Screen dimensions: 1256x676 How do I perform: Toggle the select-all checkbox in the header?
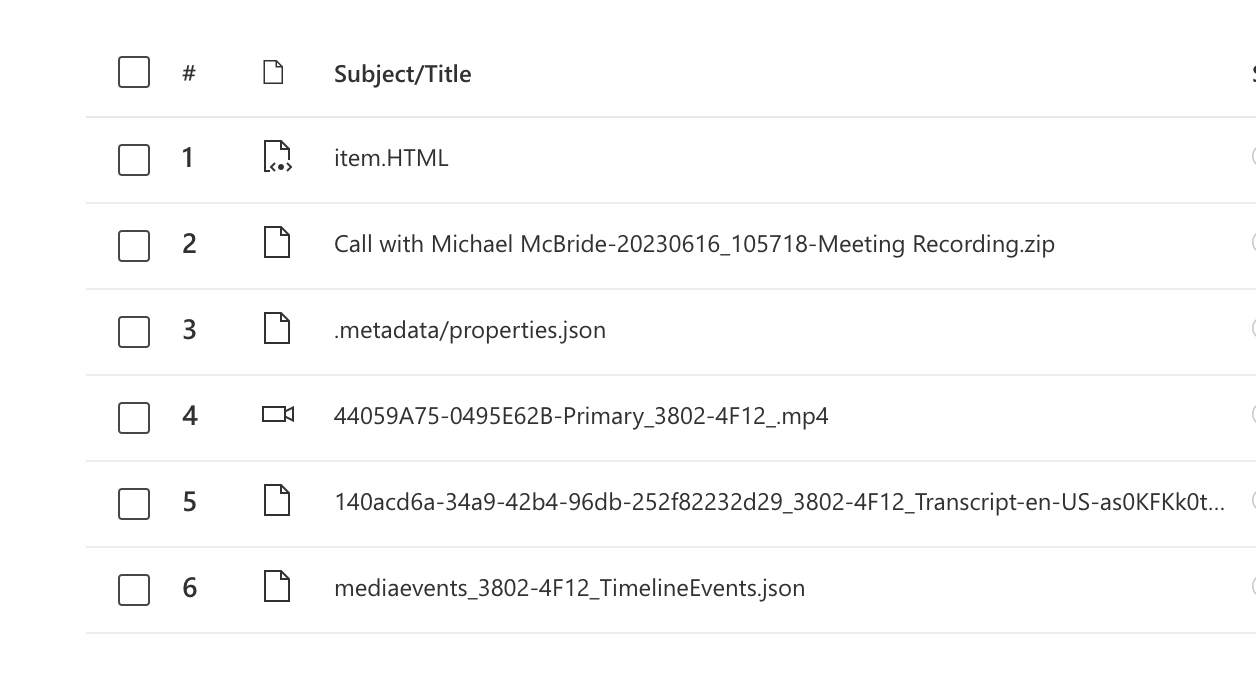pos(134,73)
